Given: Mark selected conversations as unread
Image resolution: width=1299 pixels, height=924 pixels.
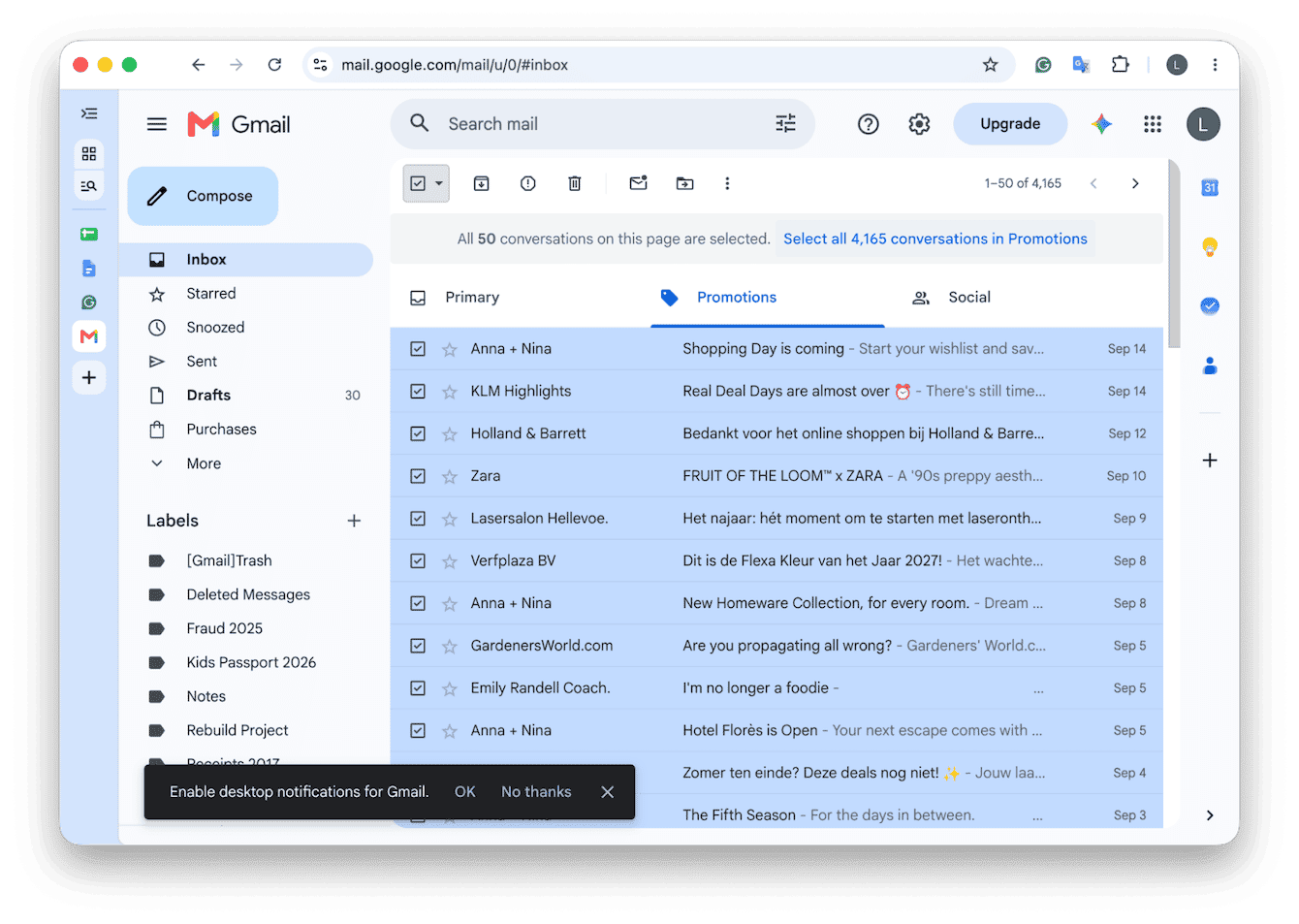Looking at the screenshot, I should pyautogui.click(x=638, y=183).
